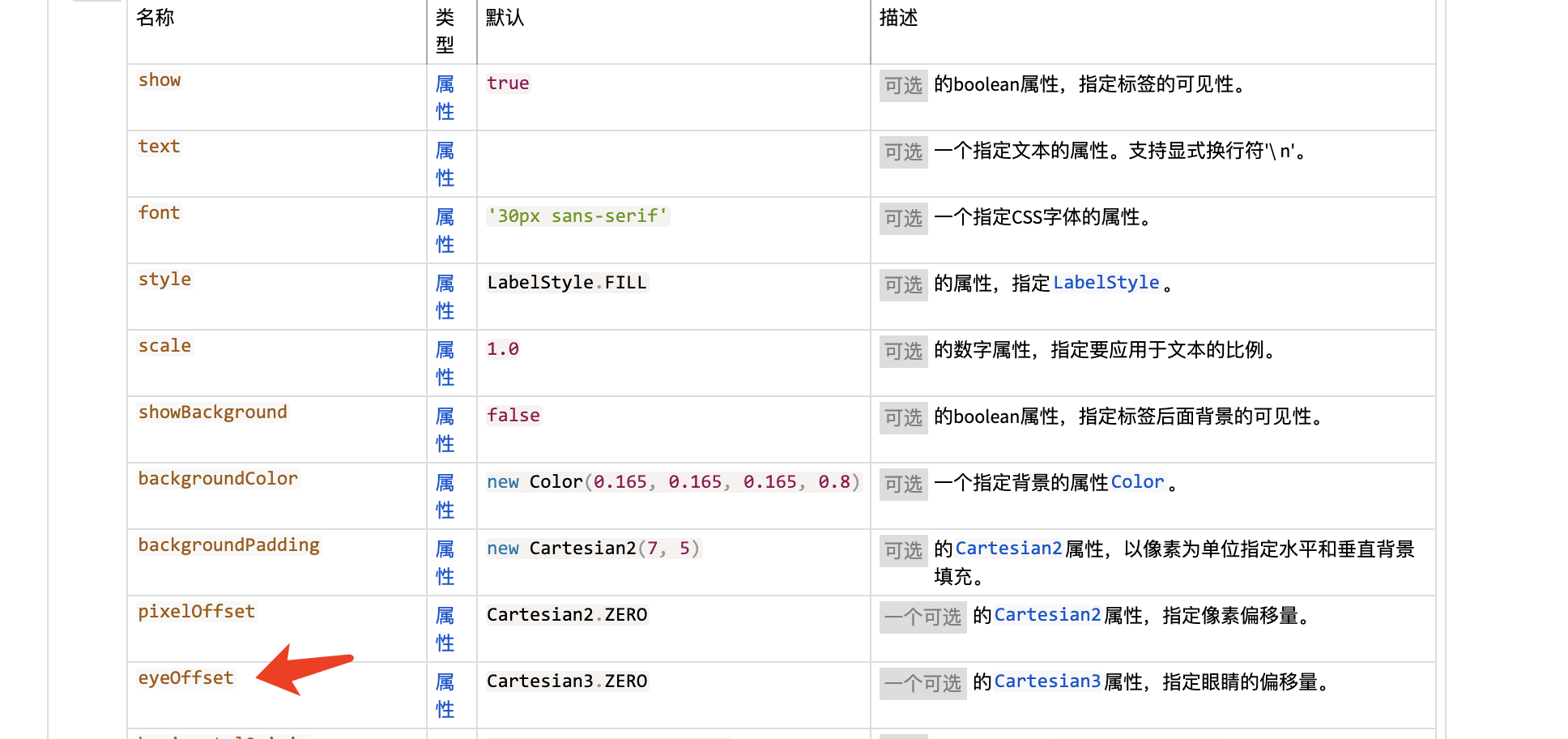Follow the 属性 type link for style
1568x739 pixels.
[x=445, y=297]
